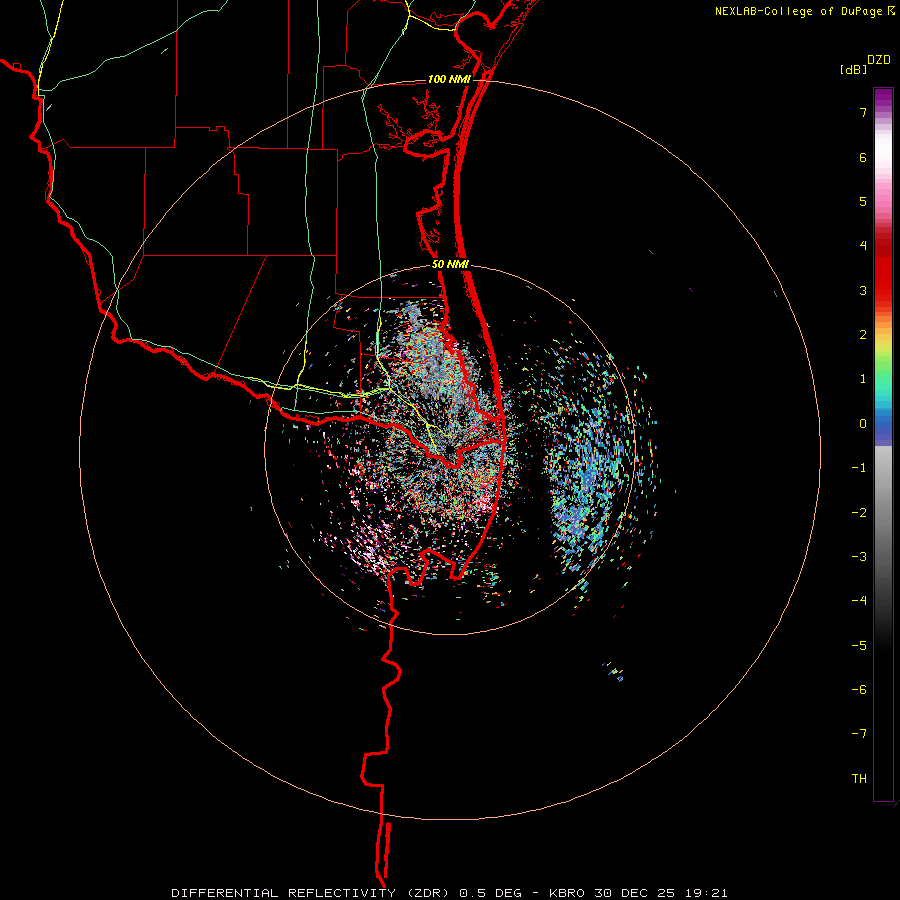Click the DZD product label
Viewport: 900px width, 900px height.
tap(879, 60)
